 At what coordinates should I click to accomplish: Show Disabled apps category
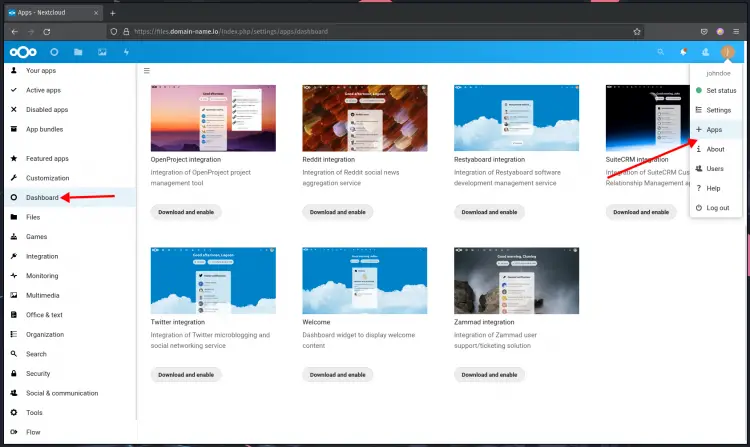70,109
